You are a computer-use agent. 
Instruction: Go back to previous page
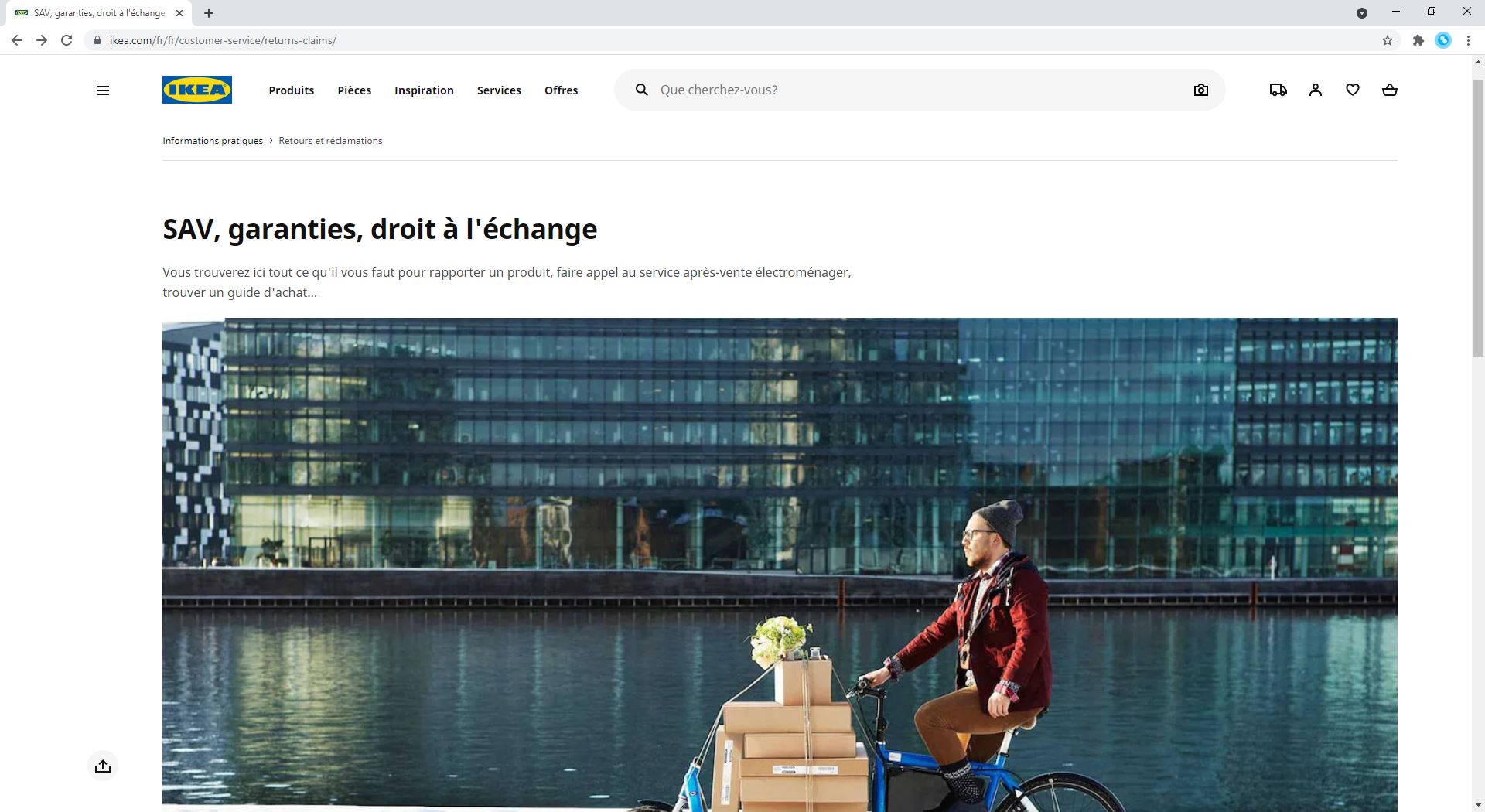point(17,40)
